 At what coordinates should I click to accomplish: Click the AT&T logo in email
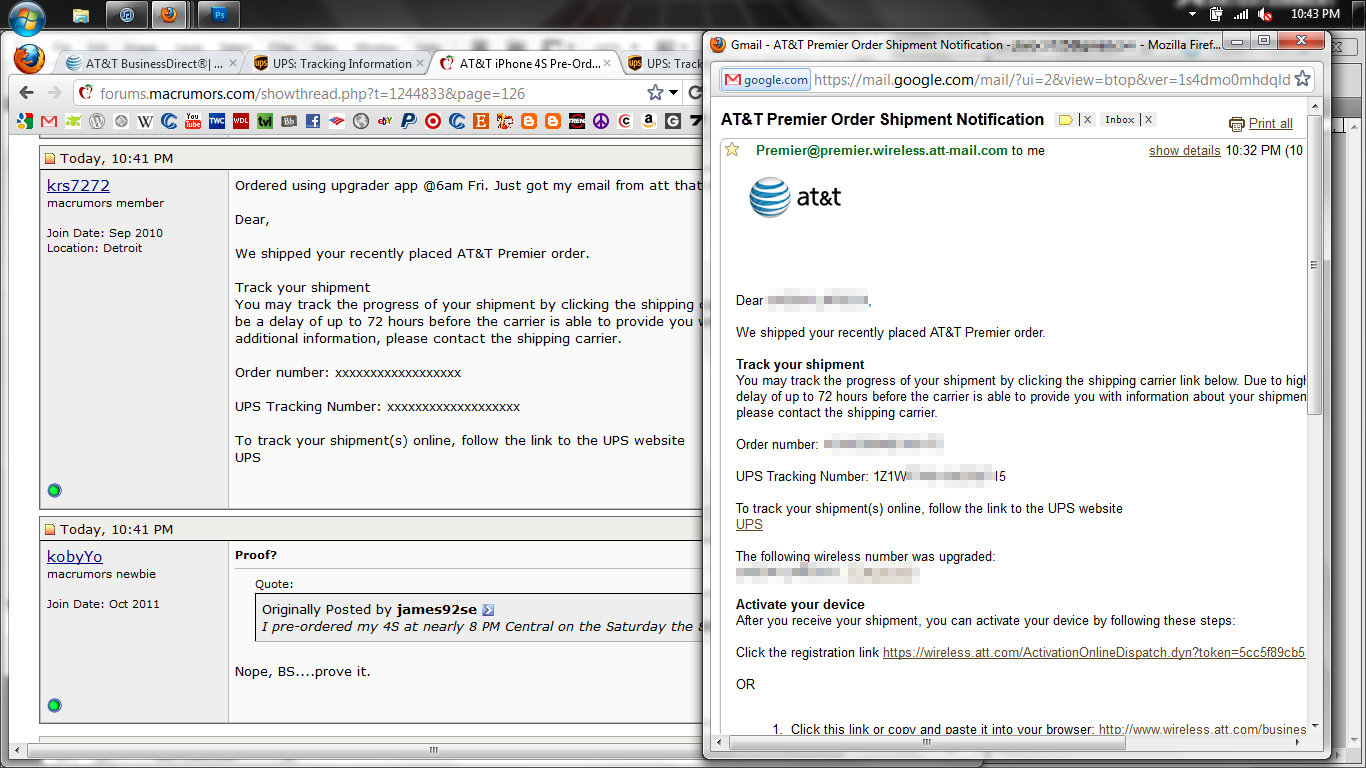pyautogui.click(x=795, y=197)
